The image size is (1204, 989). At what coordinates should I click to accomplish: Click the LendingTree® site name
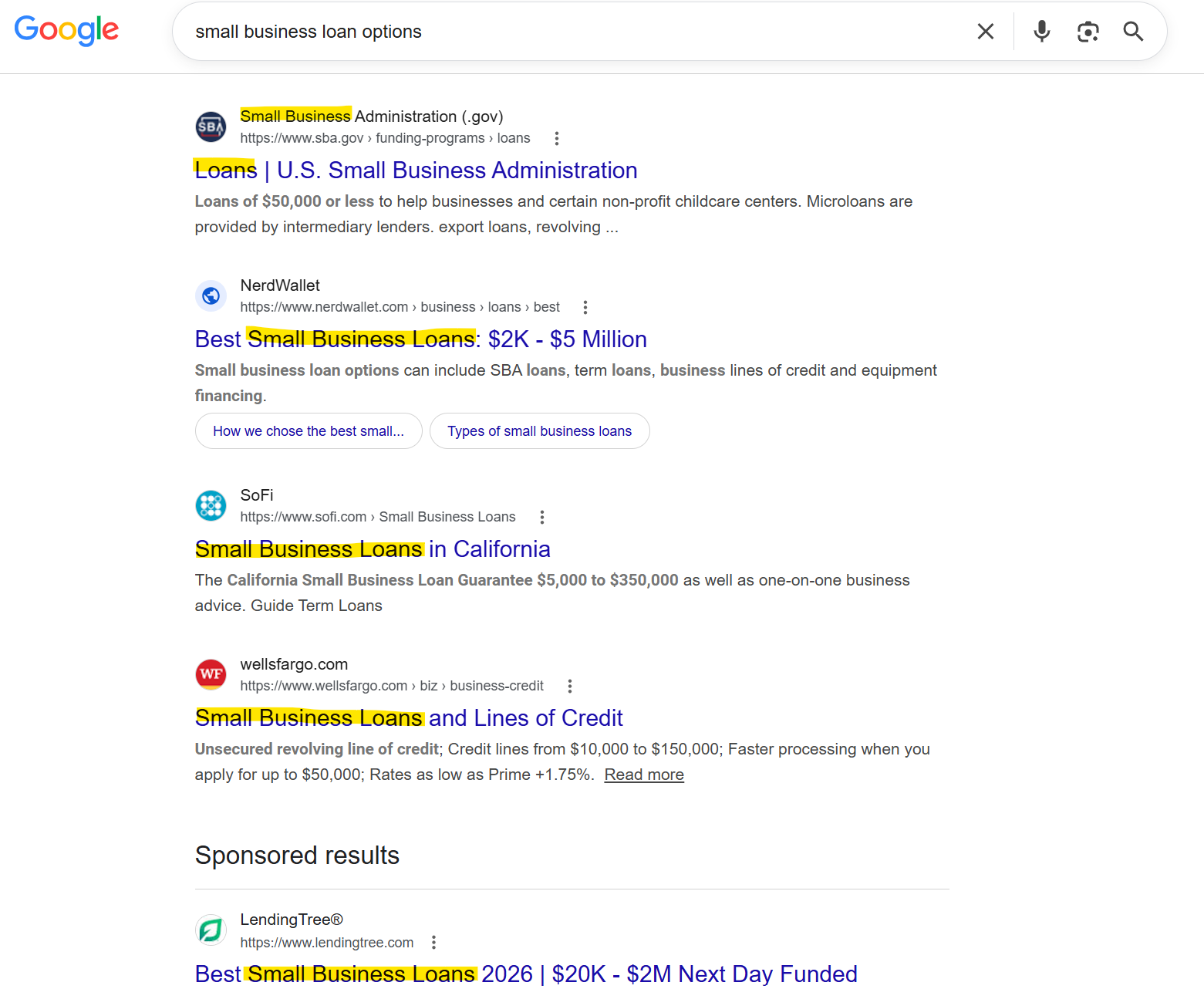tap(292, 920)
